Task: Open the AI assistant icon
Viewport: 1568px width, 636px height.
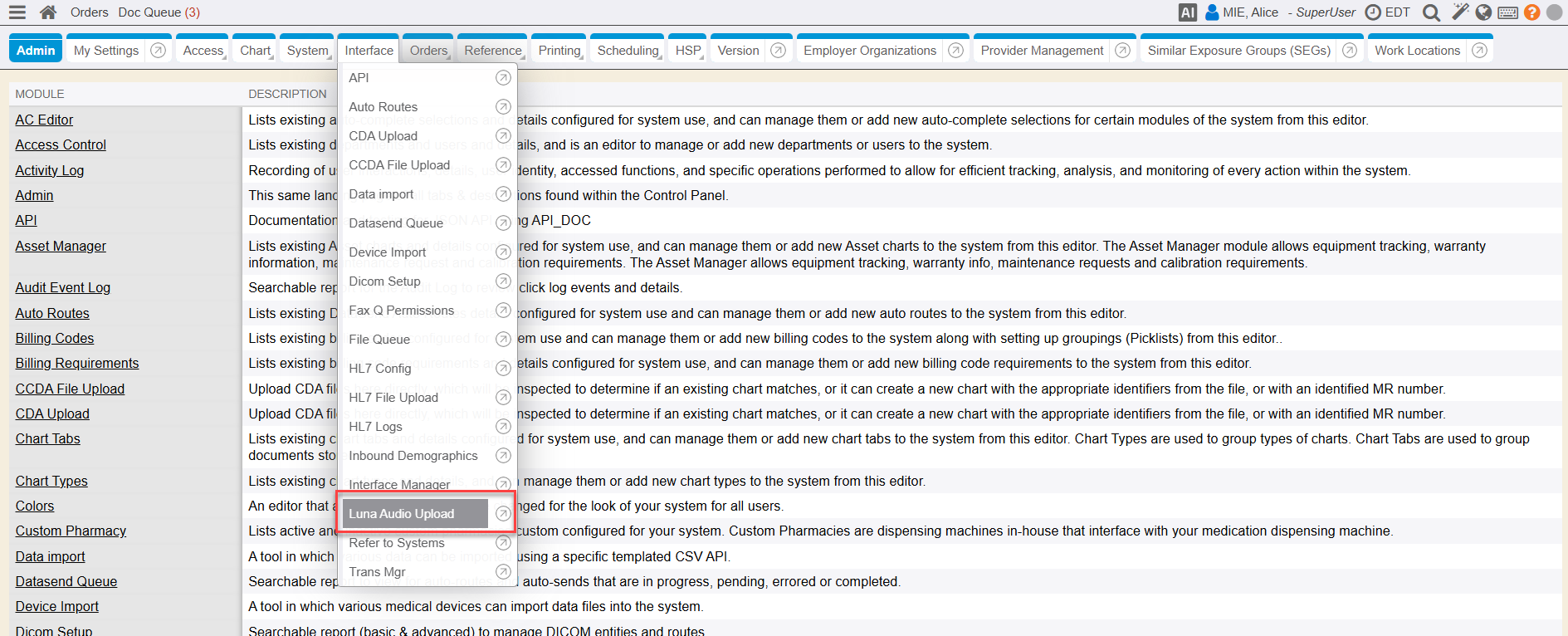Action: (x=1187, y=12)
